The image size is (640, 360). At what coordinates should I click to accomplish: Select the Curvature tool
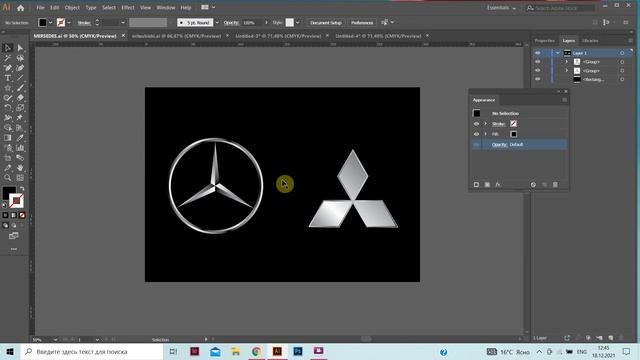point(20,68)
